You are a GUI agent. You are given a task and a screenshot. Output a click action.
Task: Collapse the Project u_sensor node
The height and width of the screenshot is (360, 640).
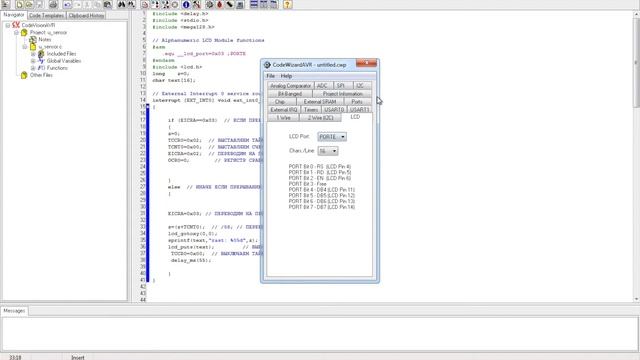point(16,32)
